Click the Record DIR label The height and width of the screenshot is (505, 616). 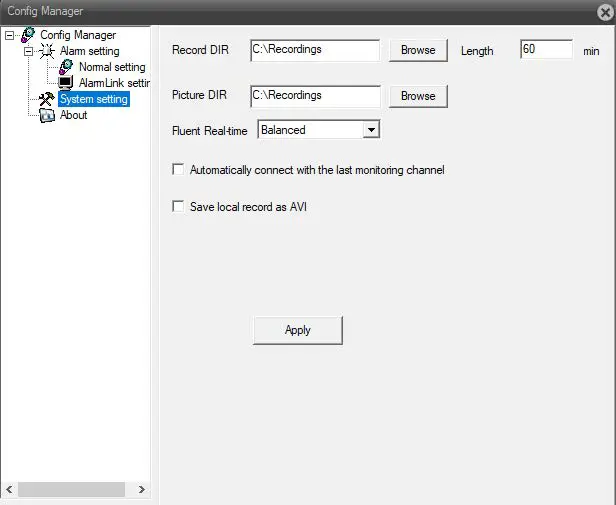[200, 50]
